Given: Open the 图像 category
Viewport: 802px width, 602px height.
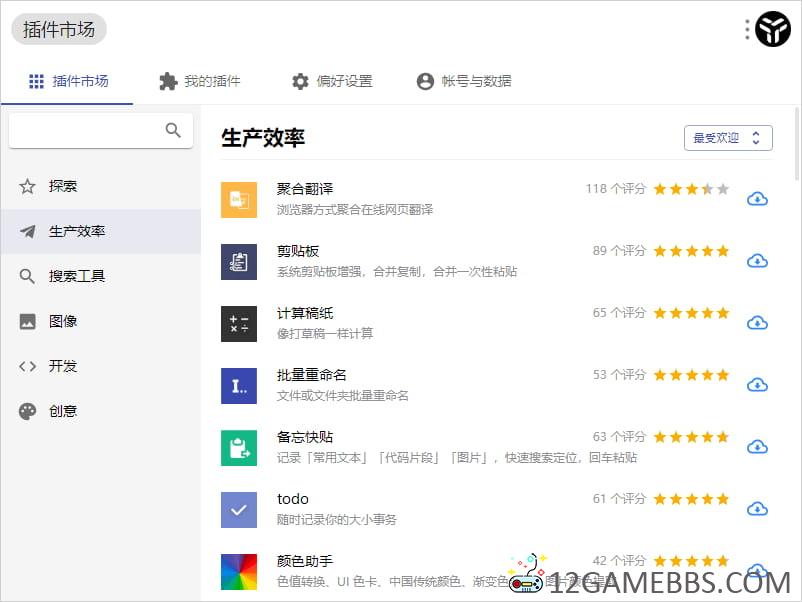Looking at the screenshot, I should click(x=62, y=321).
